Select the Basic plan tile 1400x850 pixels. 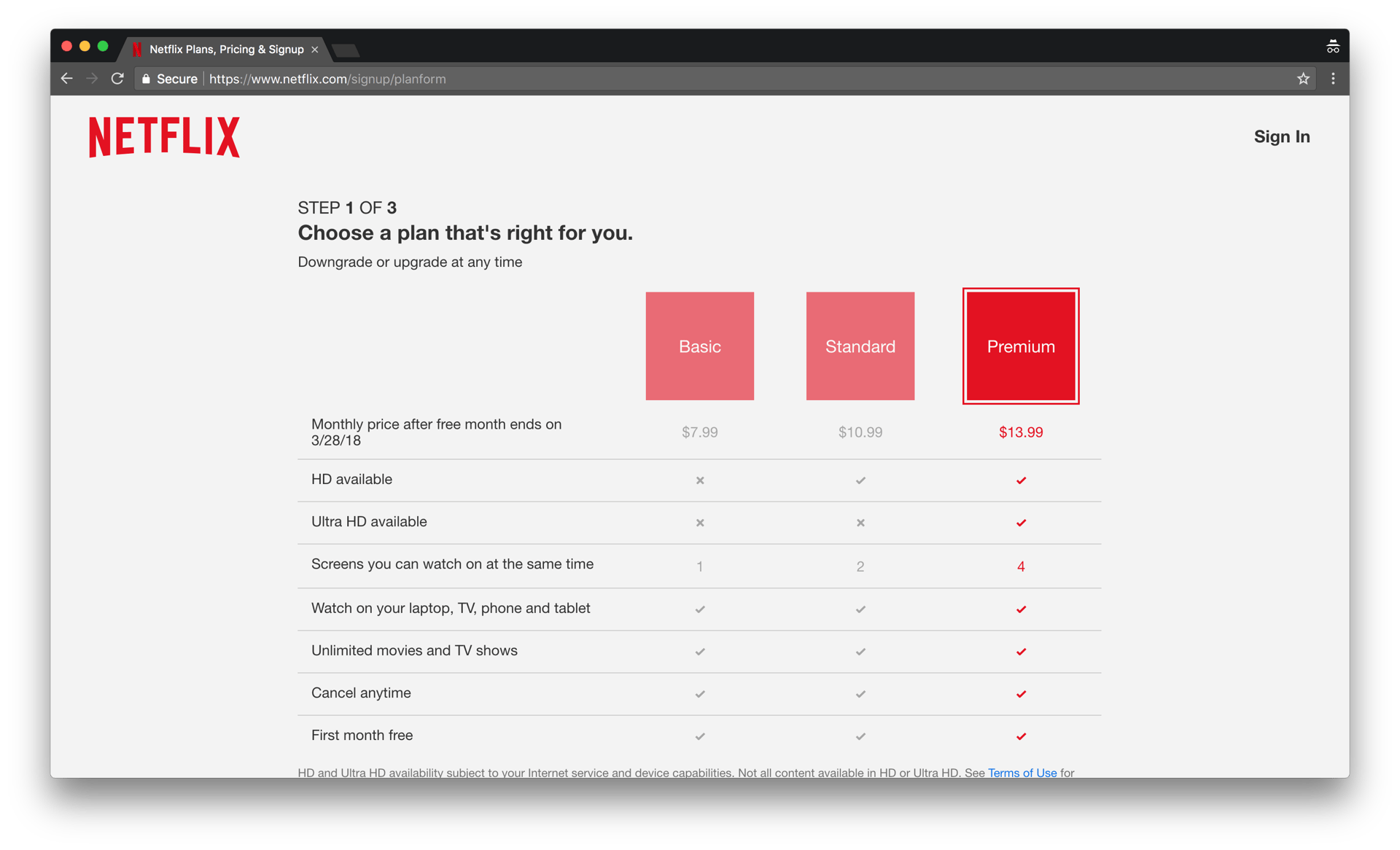(699, 346)
